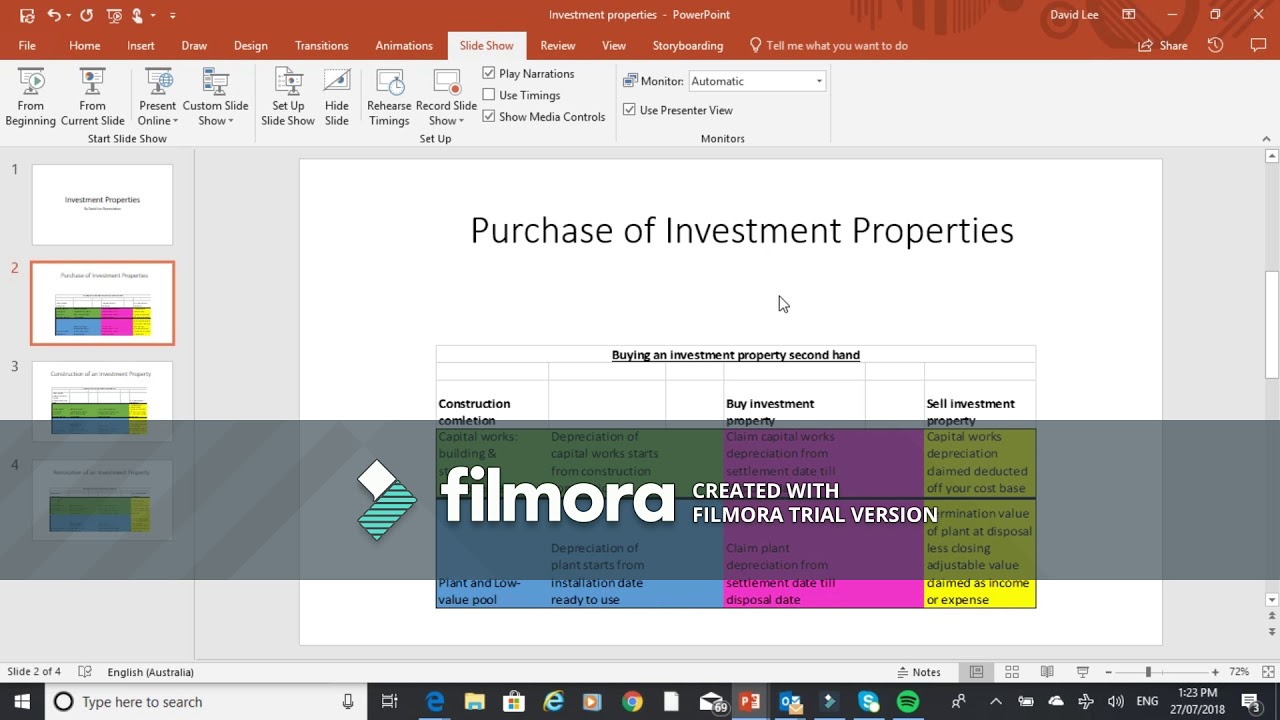Open the version history icon near Share
This screenshot has width=1280, height=720.
1215,45
